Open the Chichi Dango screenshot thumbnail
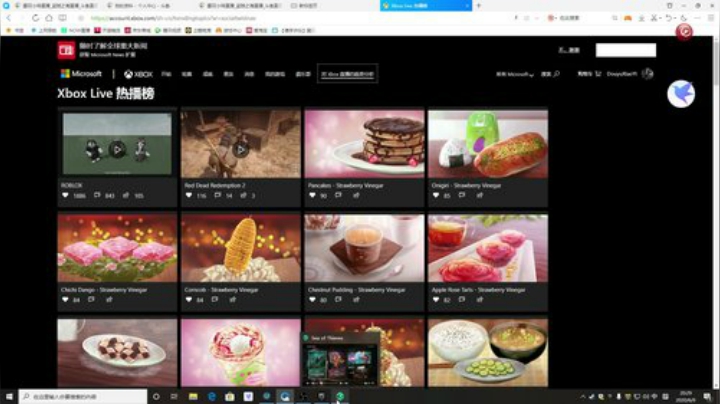This screenshot has width=720, height=404. [x=117, y=248]
